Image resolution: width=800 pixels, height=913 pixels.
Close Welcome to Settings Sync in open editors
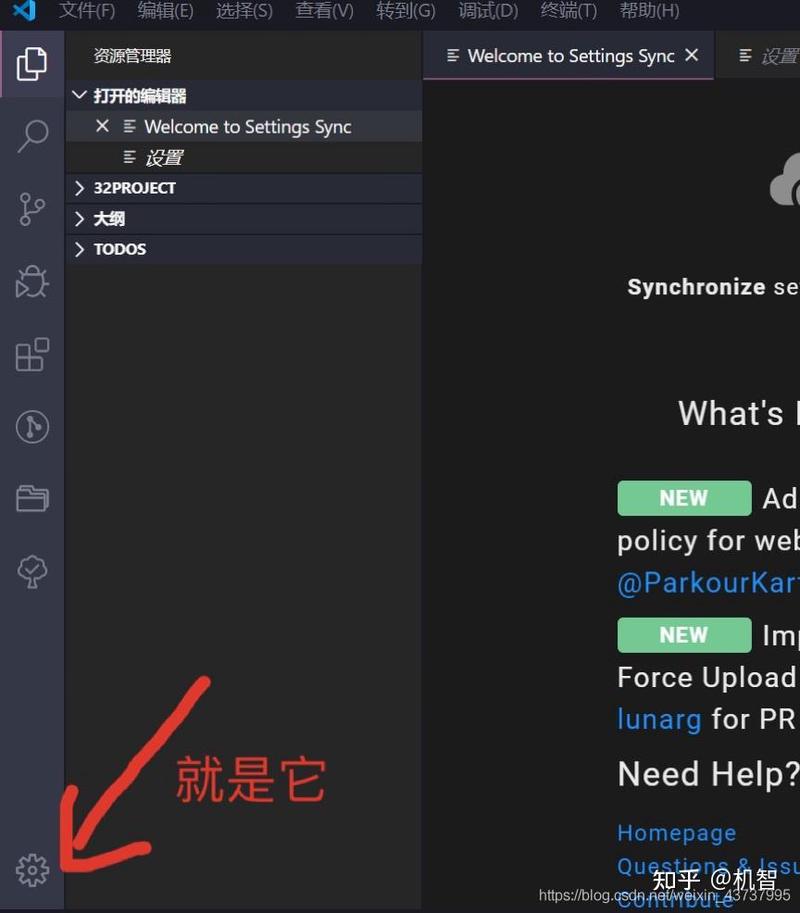click(102, 126)
